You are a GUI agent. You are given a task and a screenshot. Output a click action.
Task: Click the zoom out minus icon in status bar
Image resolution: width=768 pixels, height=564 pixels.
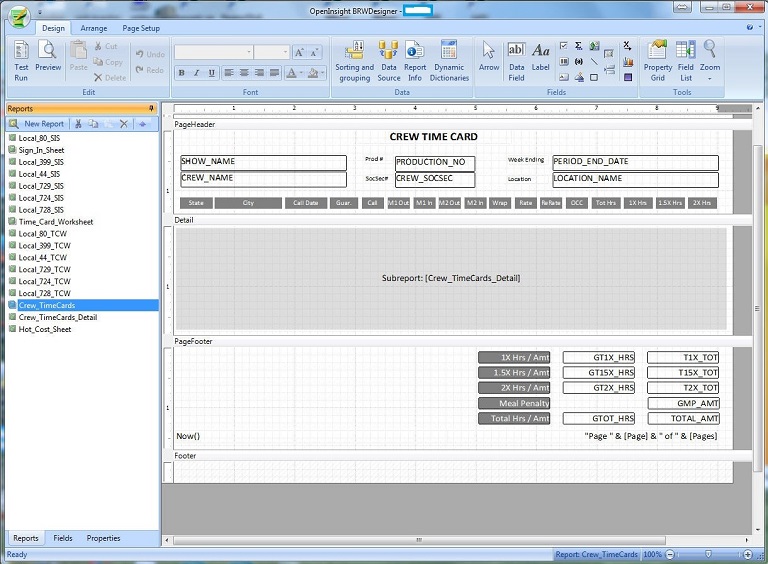coord(670,554)
